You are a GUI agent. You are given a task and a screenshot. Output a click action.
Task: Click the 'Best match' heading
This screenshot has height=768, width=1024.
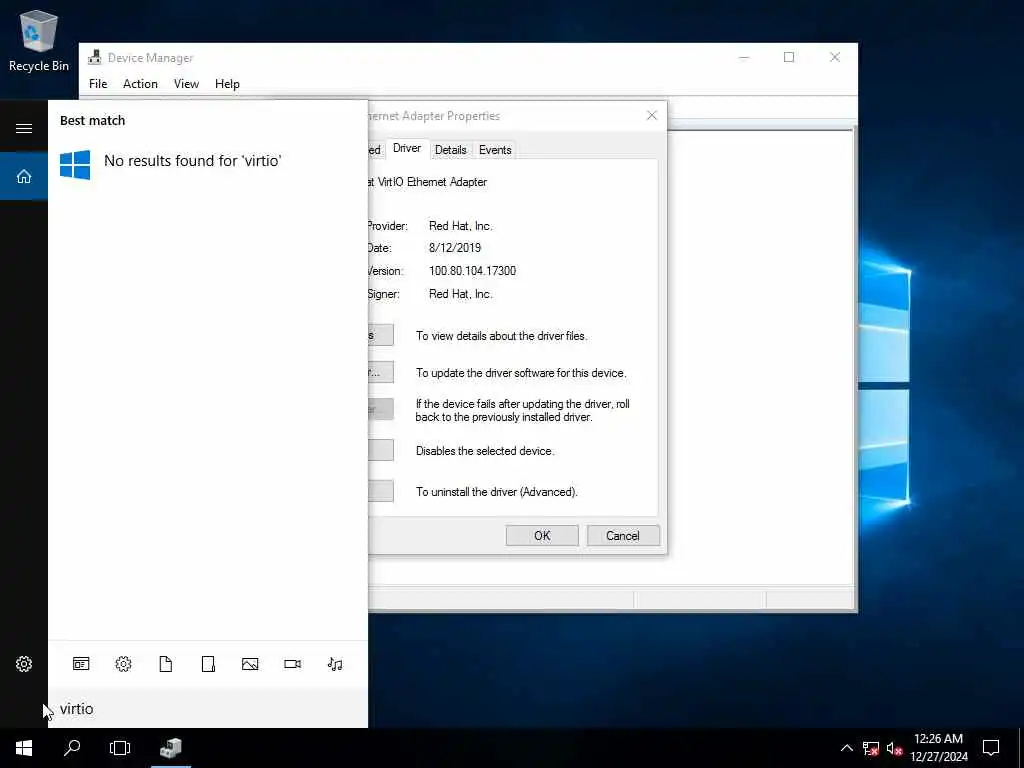coord(92,120)
